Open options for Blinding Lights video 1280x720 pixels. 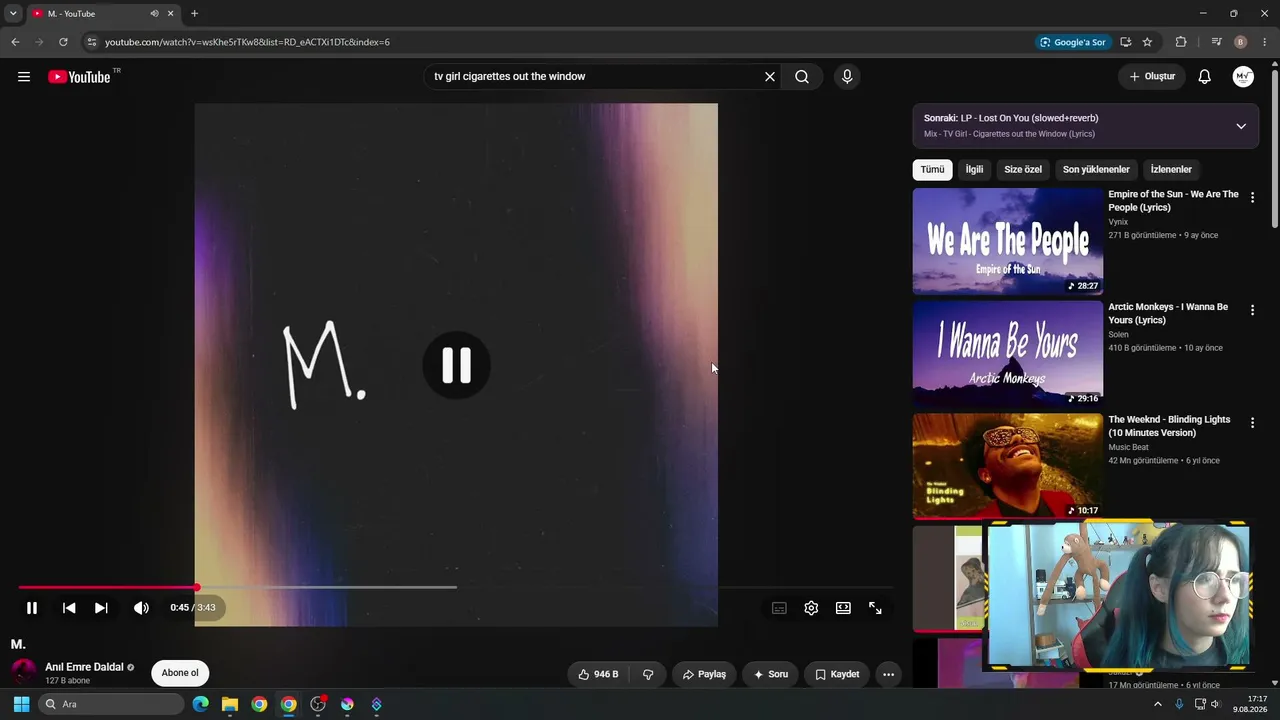(1252, 423)
